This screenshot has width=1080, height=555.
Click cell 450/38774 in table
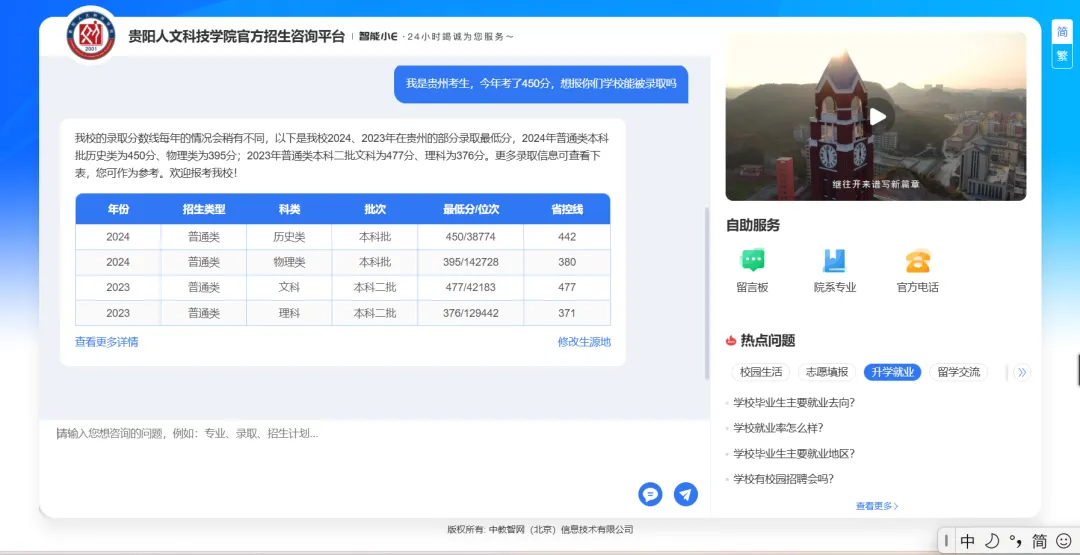(470, 237)
